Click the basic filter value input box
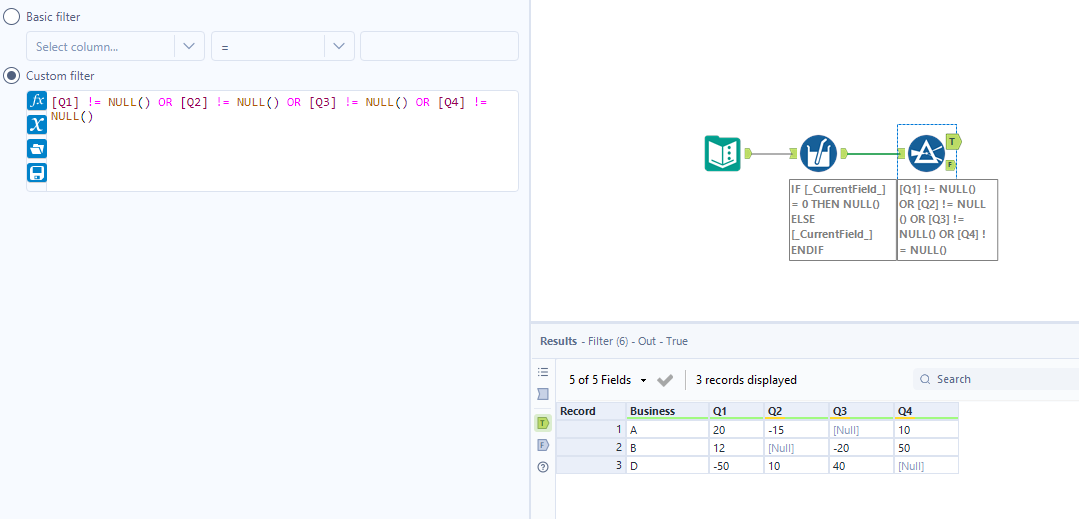Screen dimensions: 1079x519 pyautogui.click(x=439, y=46)
